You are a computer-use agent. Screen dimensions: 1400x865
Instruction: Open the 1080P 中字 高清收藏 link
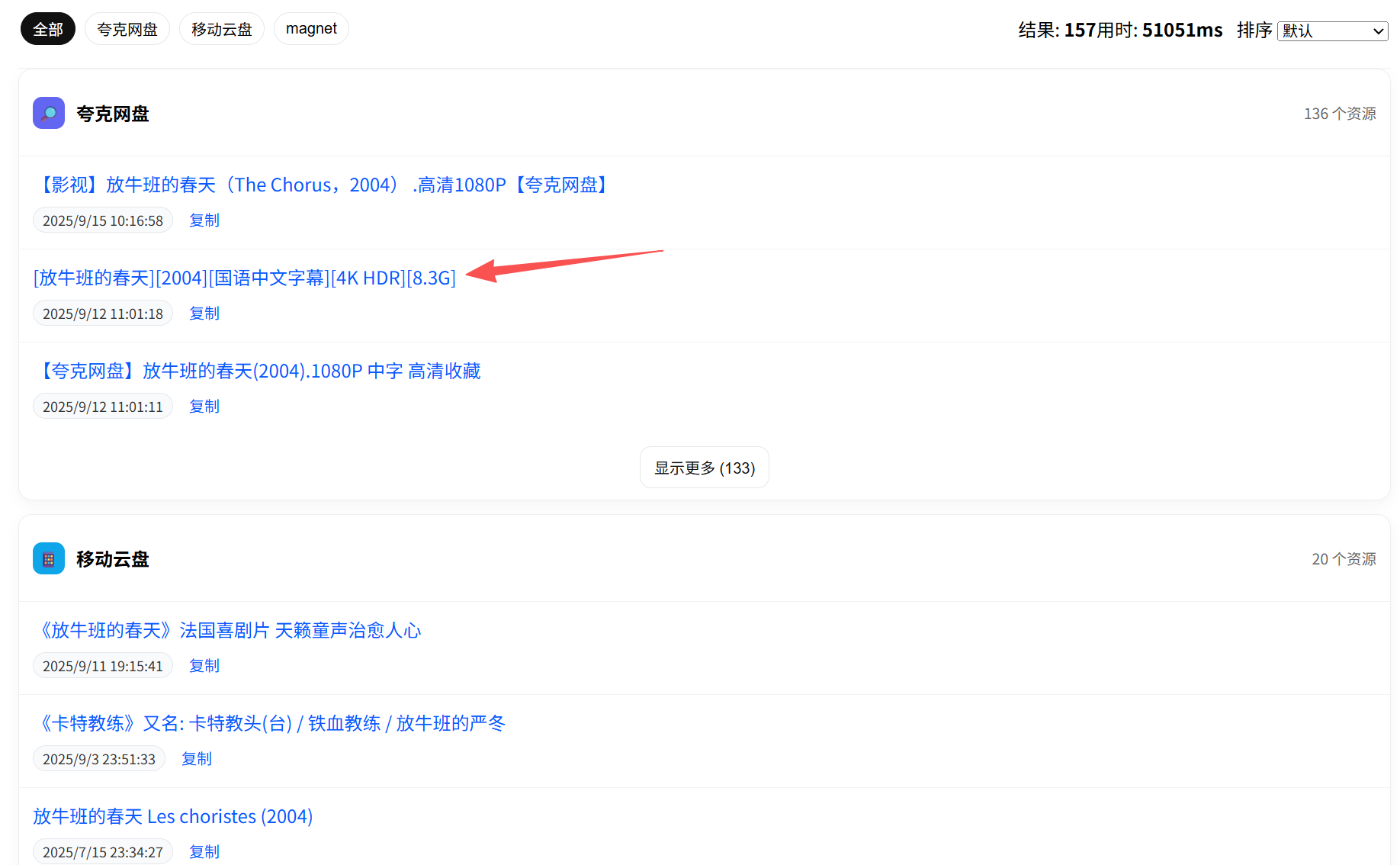point(258,371)
